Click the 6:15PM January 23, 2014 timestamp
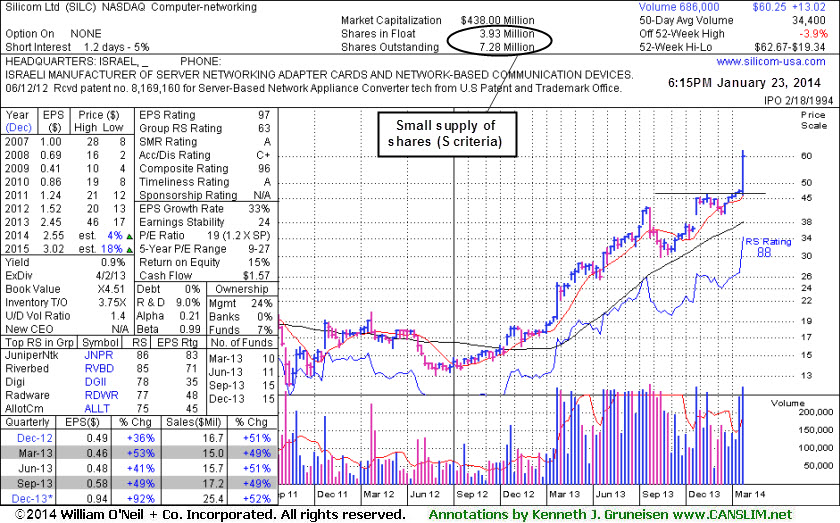The height and width of the screenshot is (523, 840). tap(744, 83)
